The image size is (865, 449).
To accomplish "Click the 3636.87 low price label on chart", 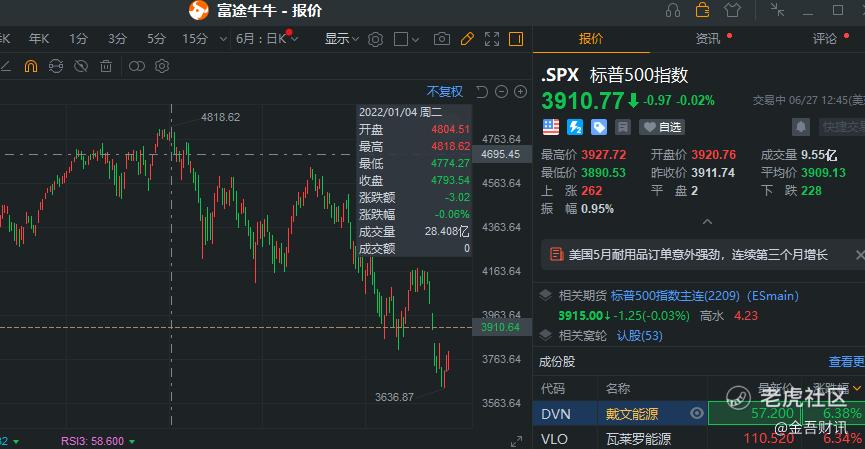I will click(394, 397).
